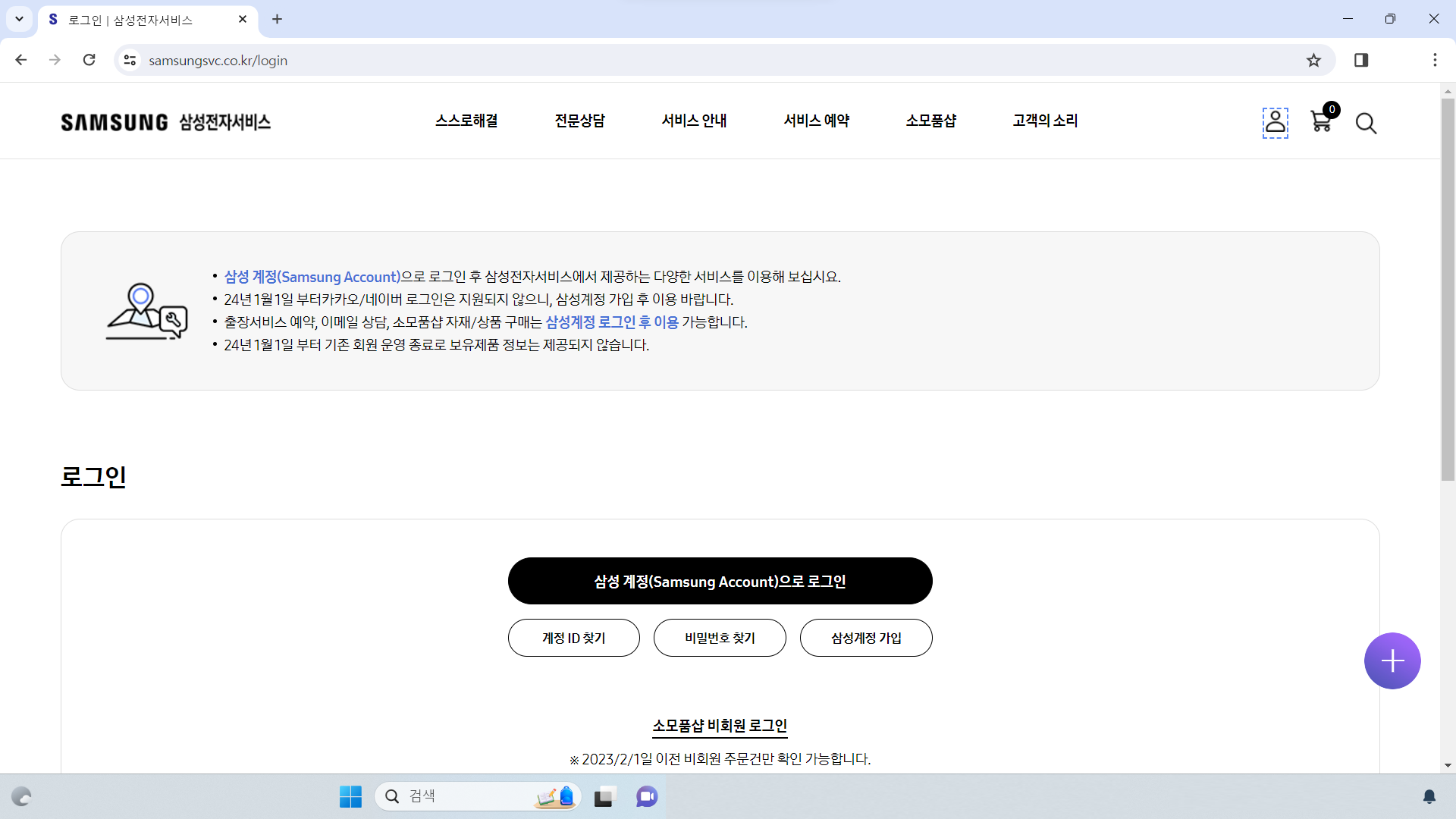Click the purple floating plus button
This screenshot has height=819, width=1456.
[1392, 661]
